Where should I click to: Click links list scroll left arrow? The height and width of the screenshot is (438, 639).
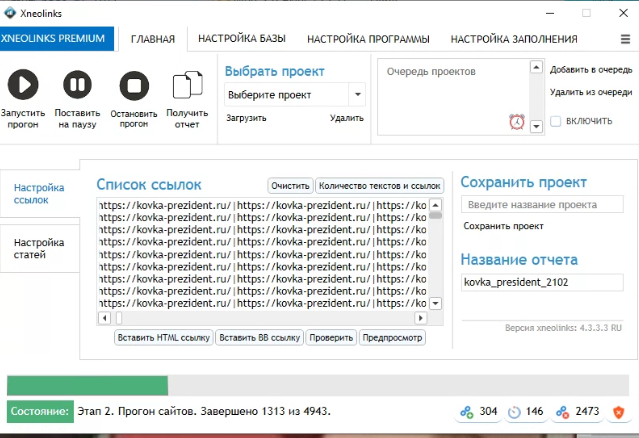104,318
